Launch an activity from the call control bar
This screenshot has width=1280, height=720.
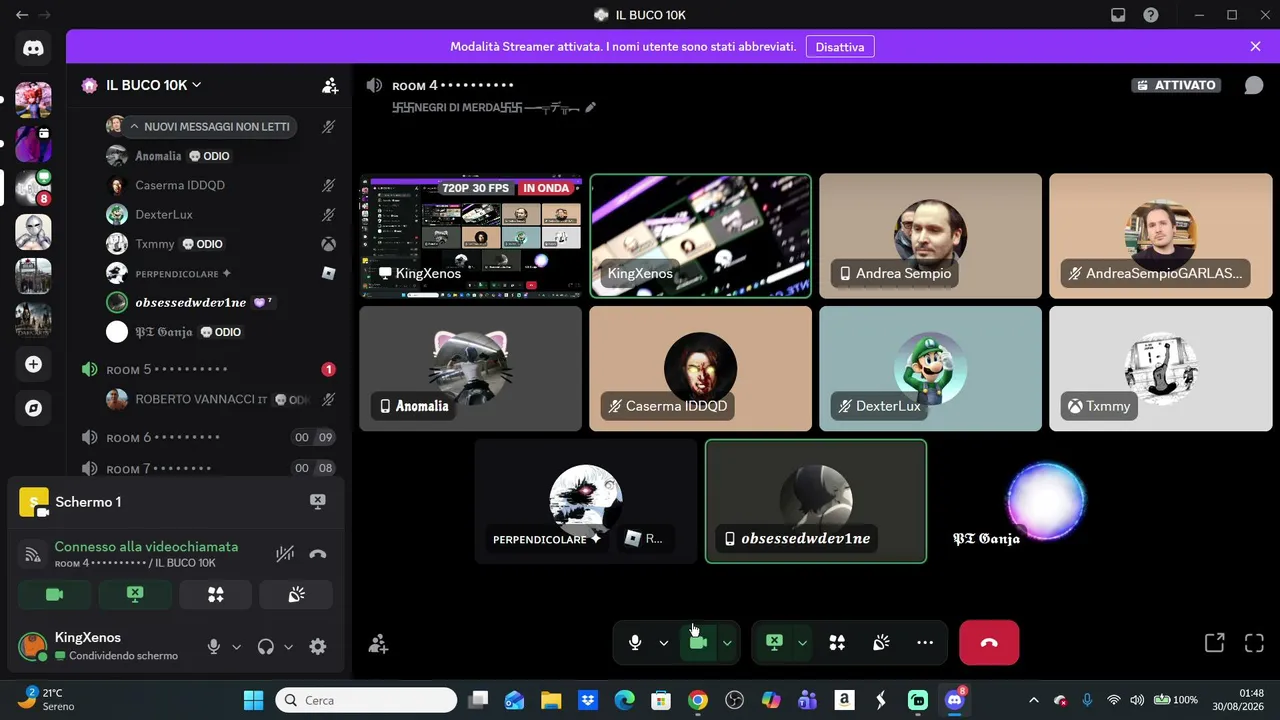[837, 643]
